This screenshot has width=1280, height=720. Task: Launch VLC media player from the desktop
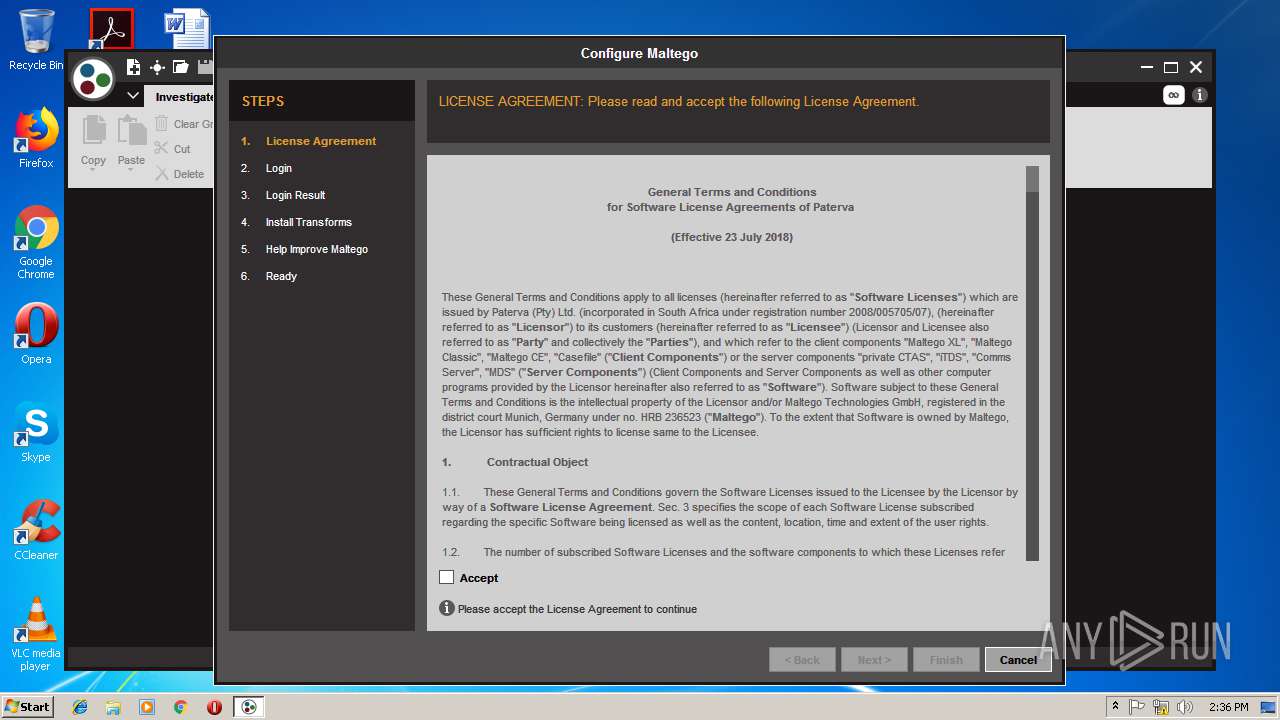(36, 634)
